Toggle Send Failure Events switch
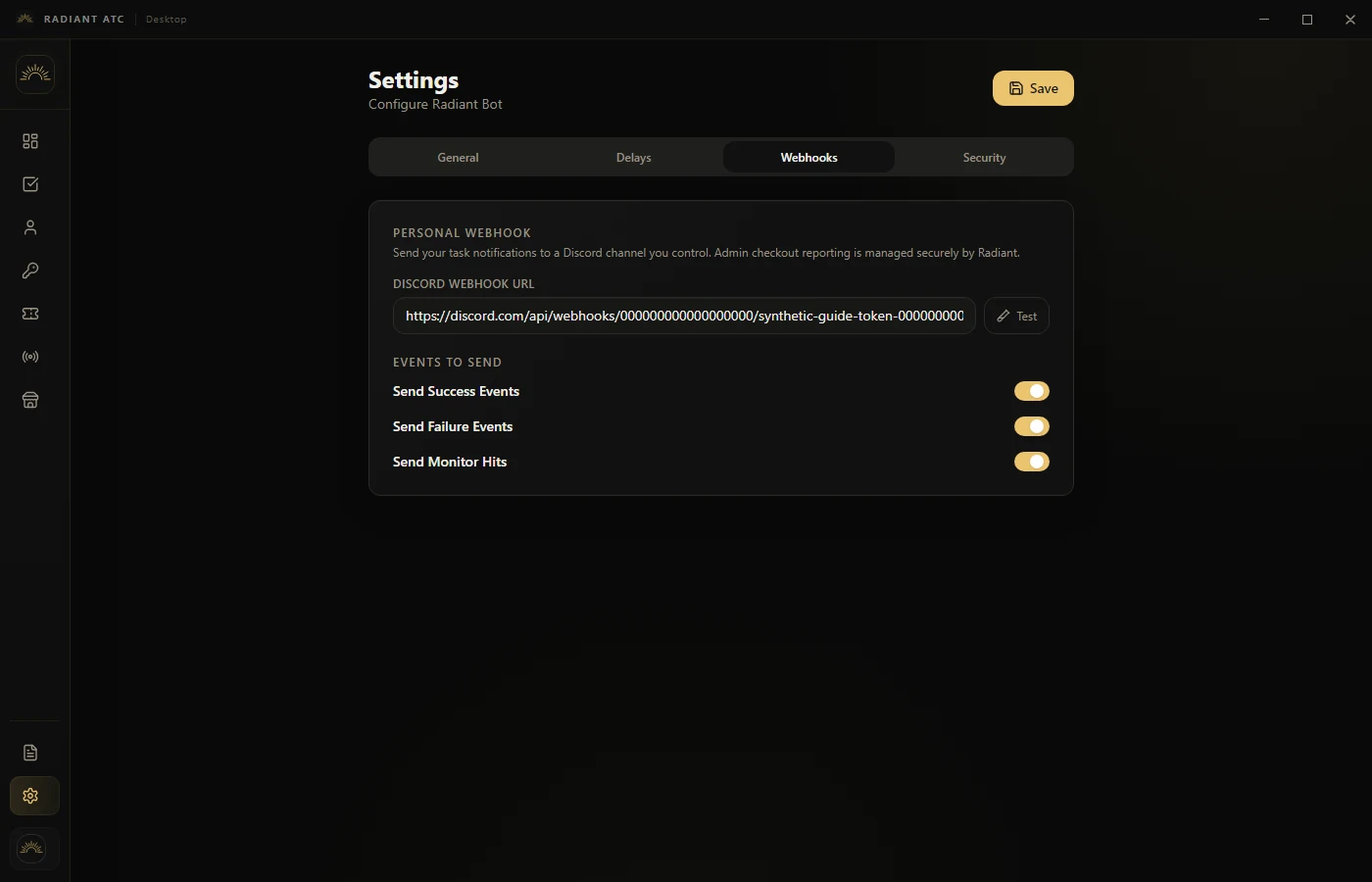The width and height of the screenshot is (1372, 882). pos(1032,426)
